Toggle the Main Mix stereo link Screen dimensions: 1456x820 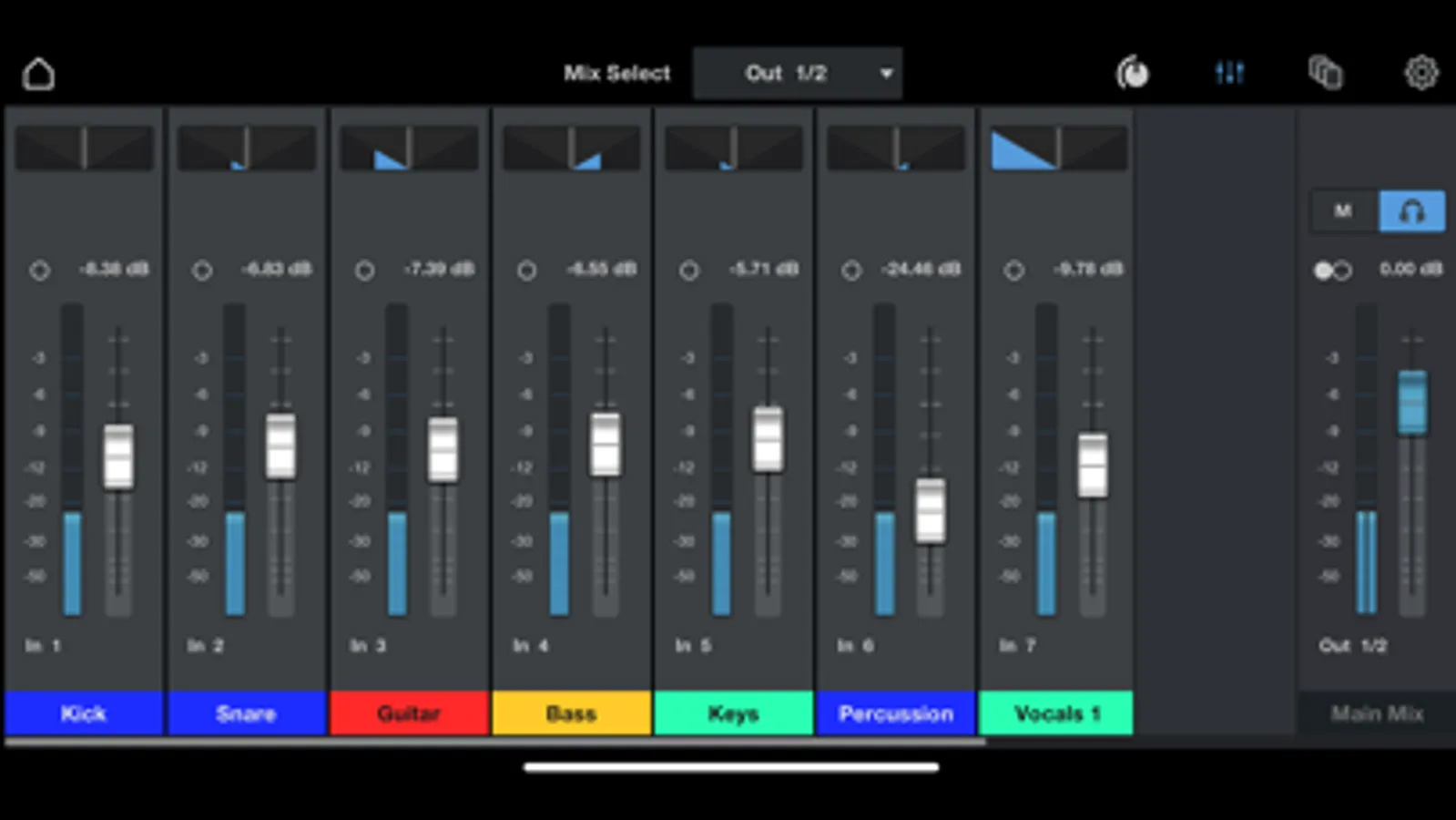1332,270
